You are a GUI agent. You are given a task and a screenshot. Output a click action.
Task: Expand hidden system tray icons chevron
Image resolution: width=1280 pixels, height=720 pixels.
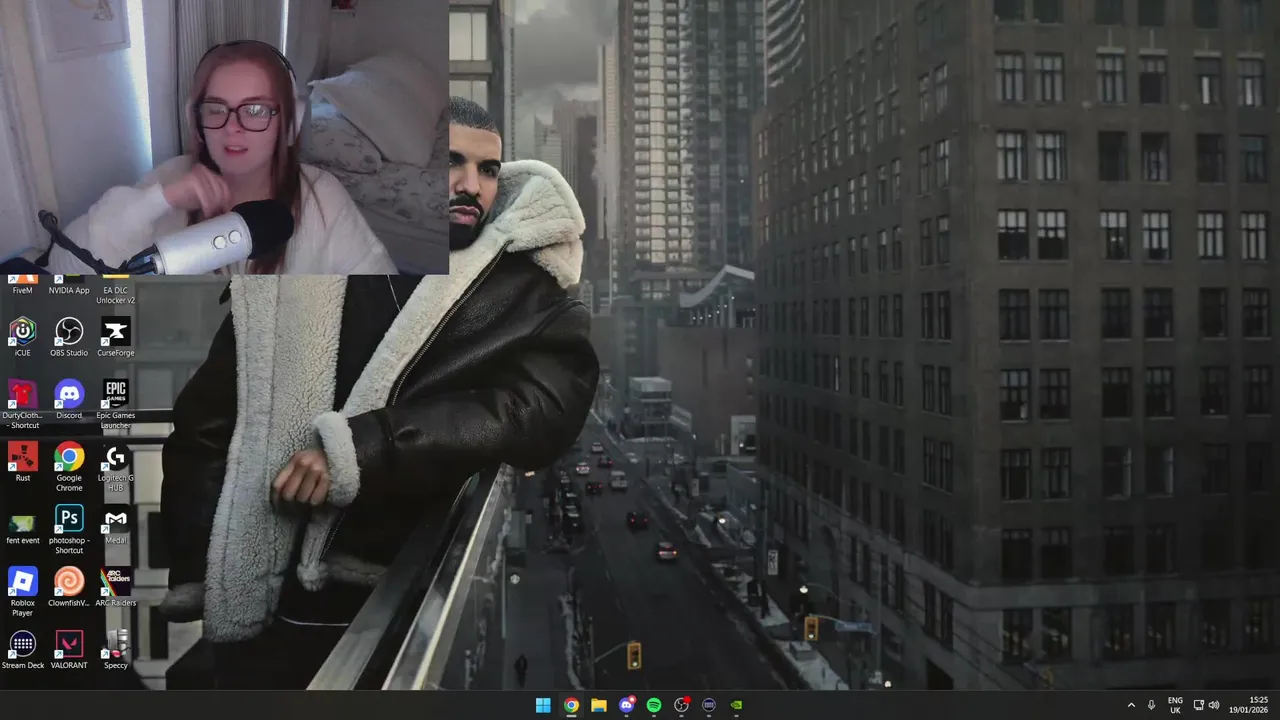pyautogui.click(x=1131, y=705)
